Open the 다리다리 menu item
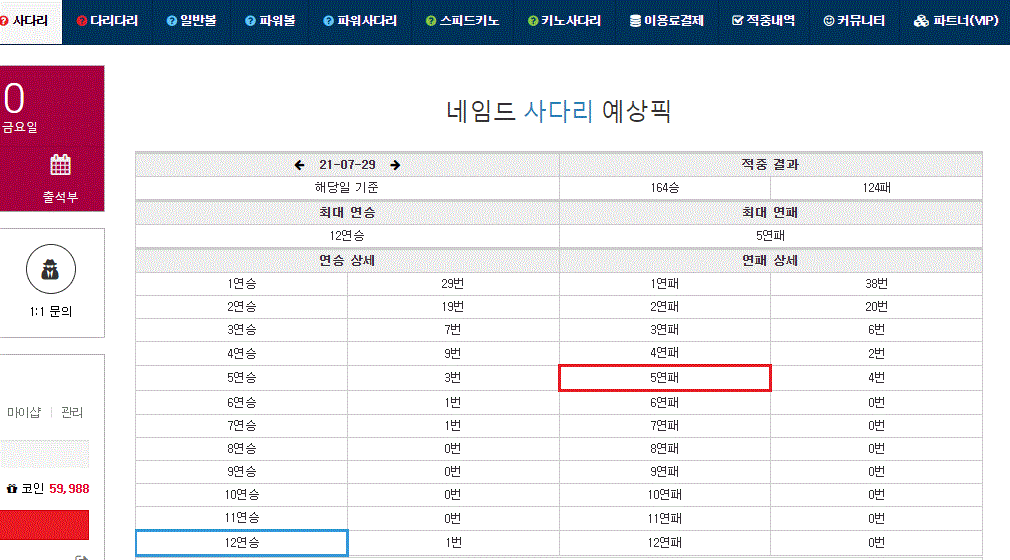Viewport: 1010px width, 560px height. (107, 21)
